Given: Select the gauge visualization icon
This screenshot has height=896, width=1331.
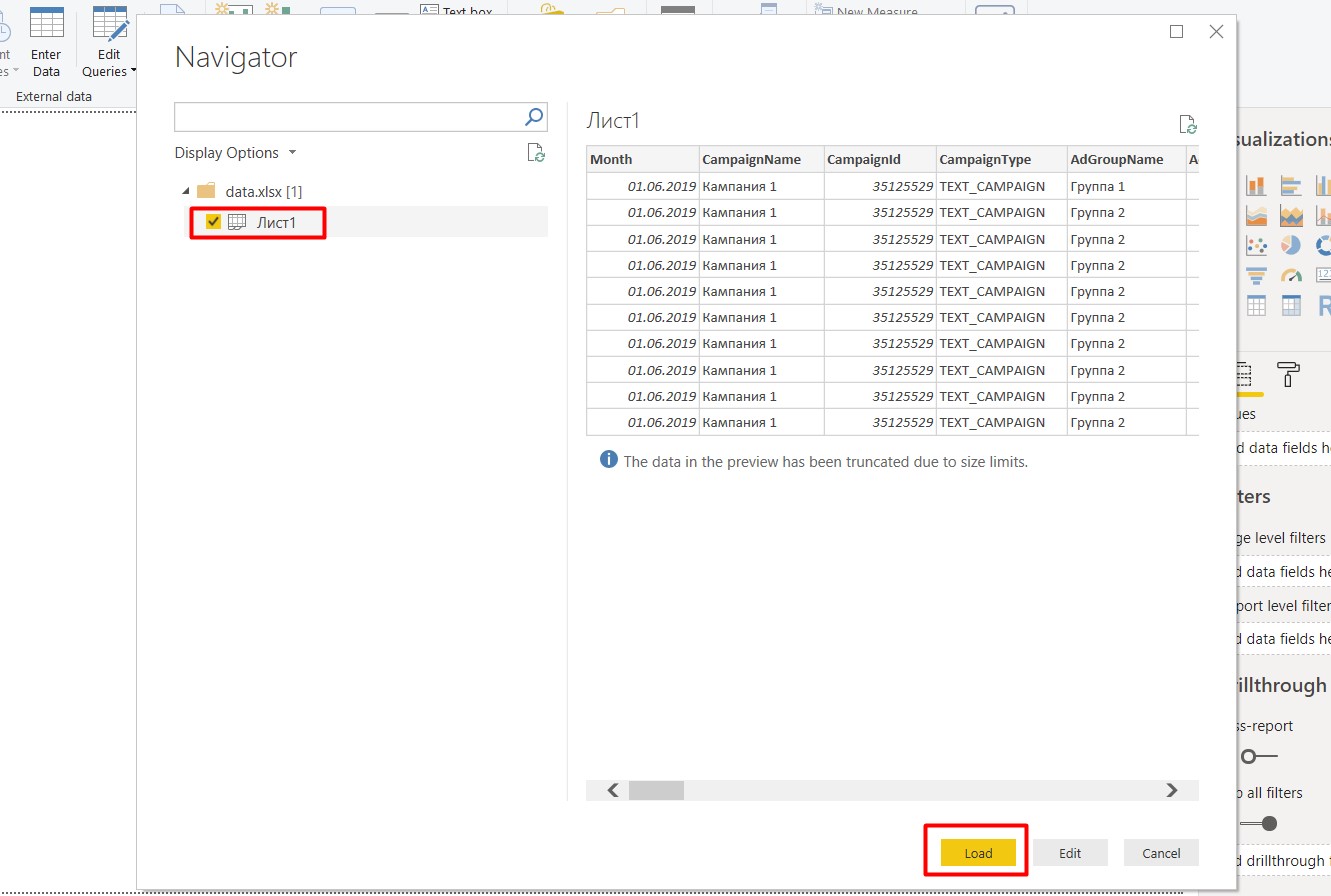Looking at the screenshot, I should (x=1291, y=276).
